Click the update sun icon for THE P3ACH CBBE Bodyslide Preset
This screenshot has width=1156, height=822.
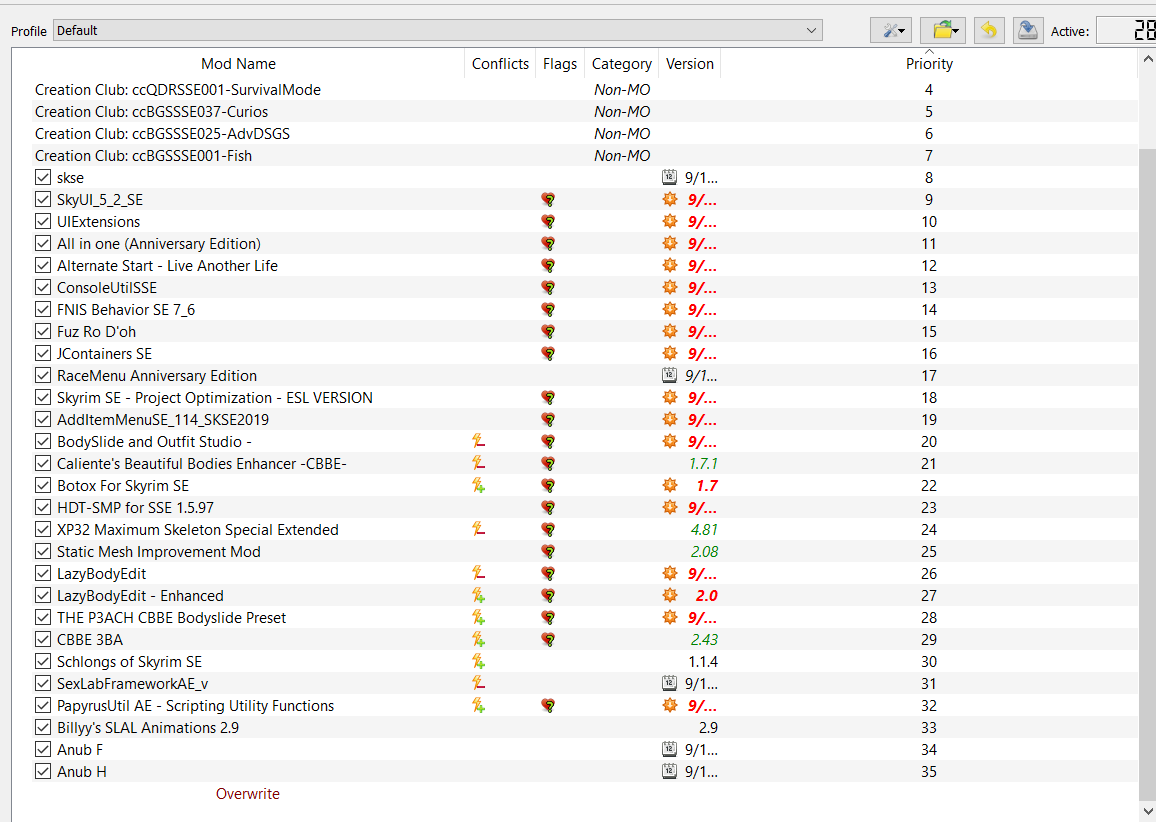669,617
